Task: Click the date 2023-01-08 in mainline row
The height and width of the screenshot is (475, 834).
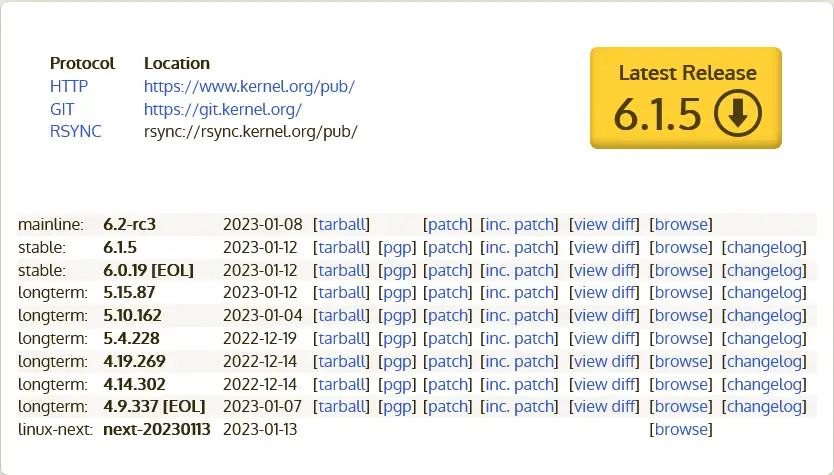Action: (x=263, y=224)
